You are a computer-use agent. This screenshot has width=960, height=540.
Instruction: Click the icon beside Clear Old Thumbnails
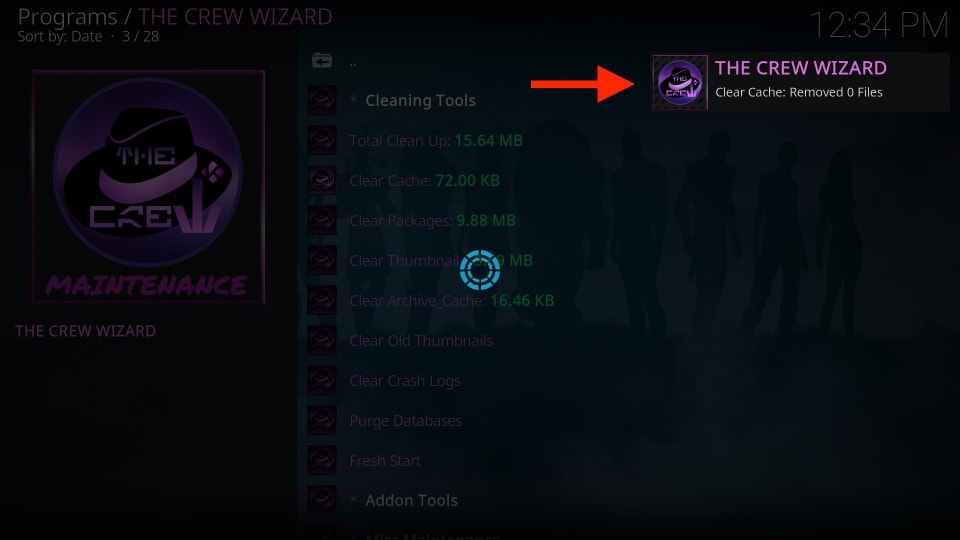click(x=321, y=340)
